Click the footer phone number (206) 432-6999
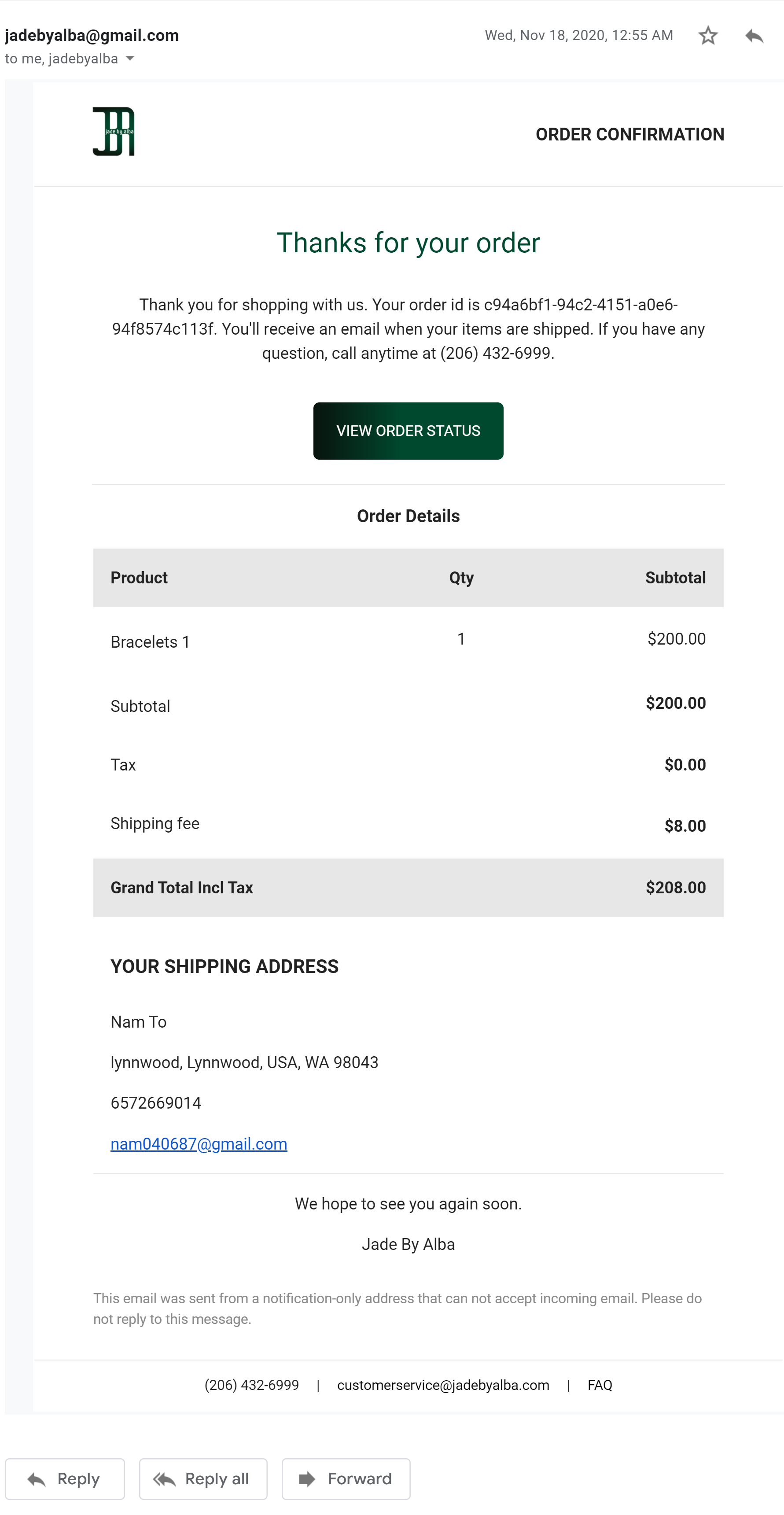 [252, 1385]
